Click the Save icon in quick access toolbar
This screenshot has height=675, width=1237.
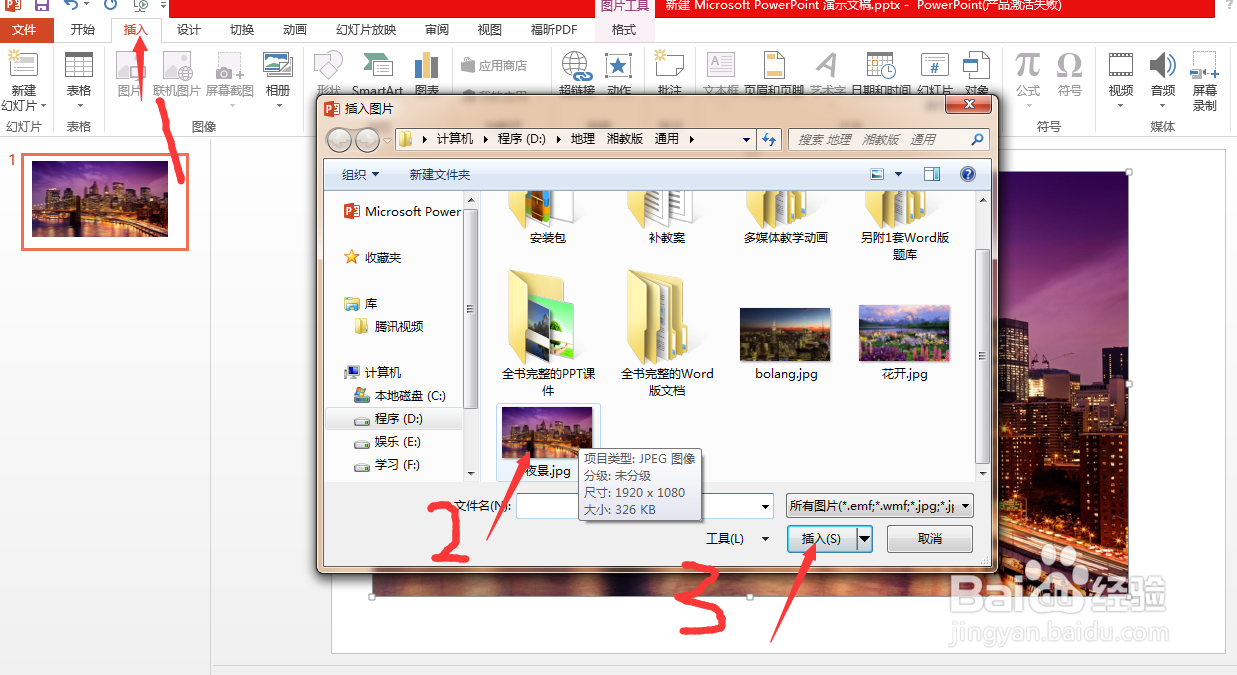point(42,5)
